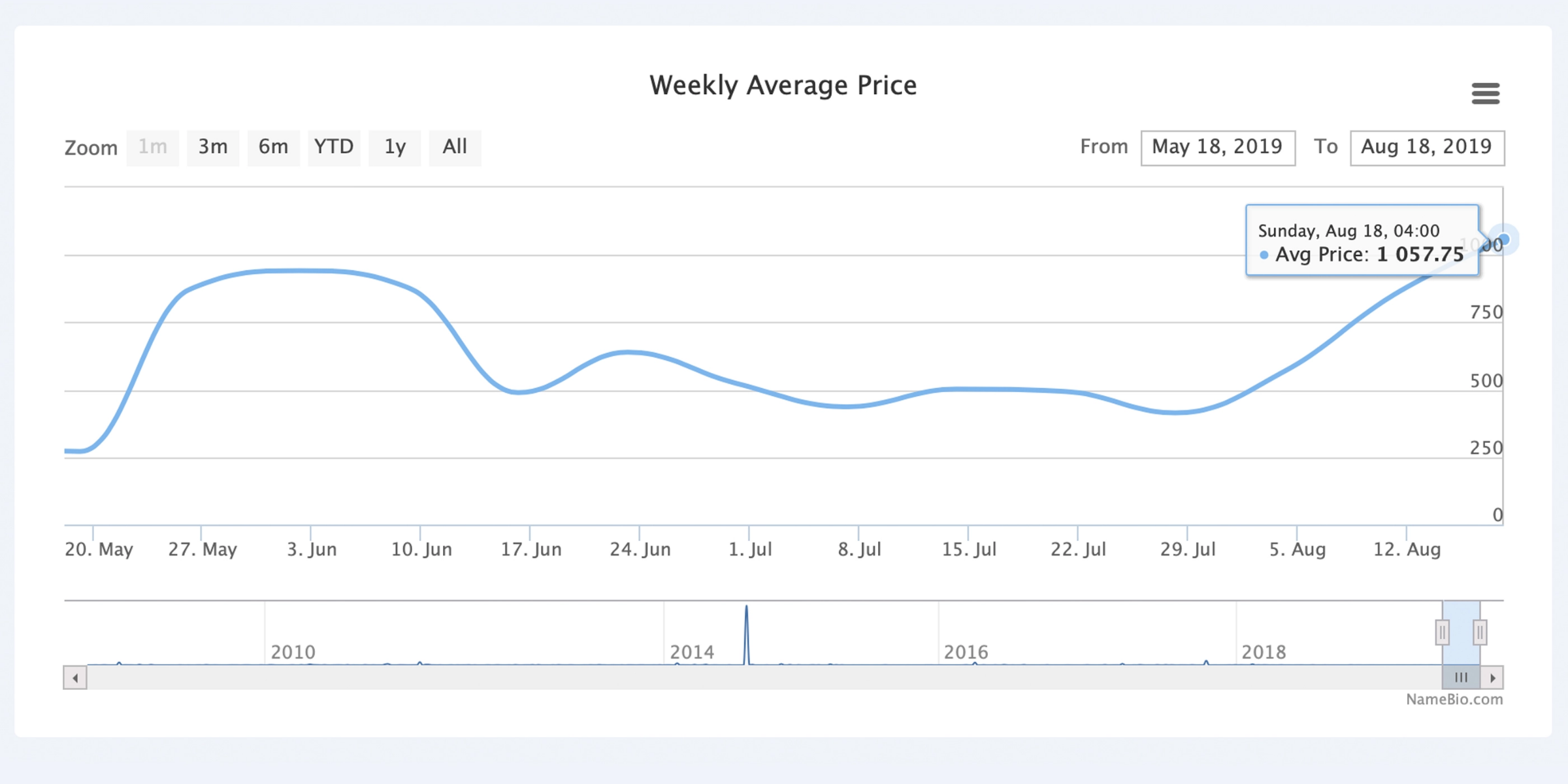This screenshot has height=784, width=1568.
Task: Click the navigator left scroll arrow
Action: pyautogui.click(x=75, y=678)
